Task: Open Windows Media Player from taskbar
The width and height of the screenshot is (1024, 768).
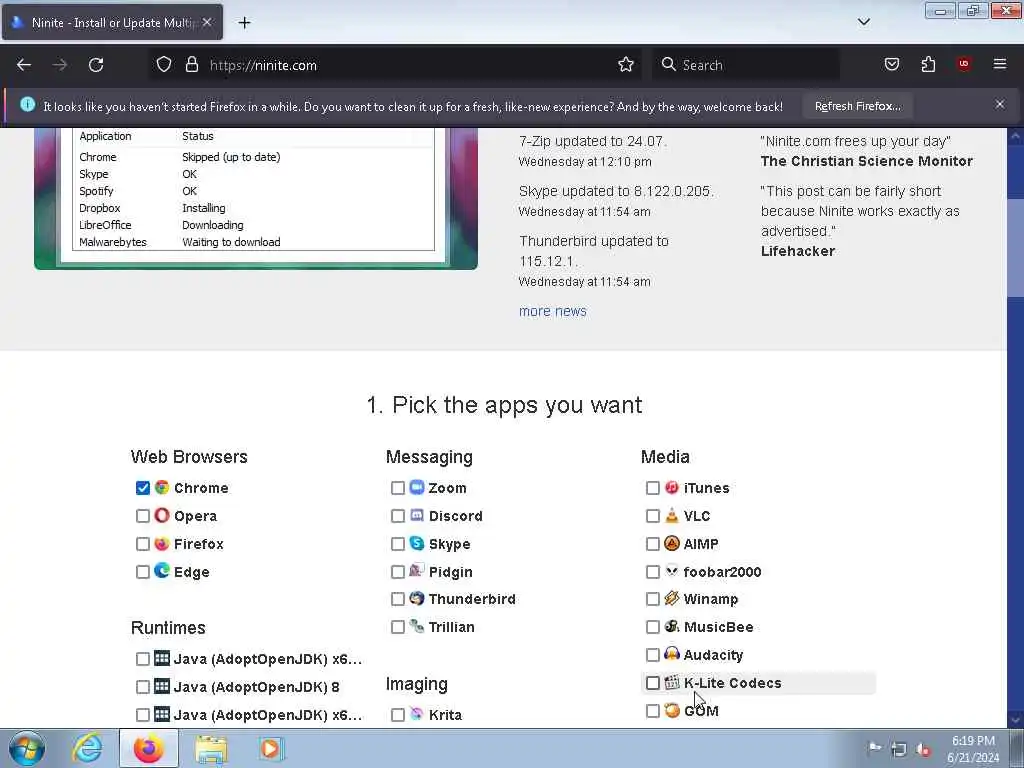Action: (x=270, y=749)
